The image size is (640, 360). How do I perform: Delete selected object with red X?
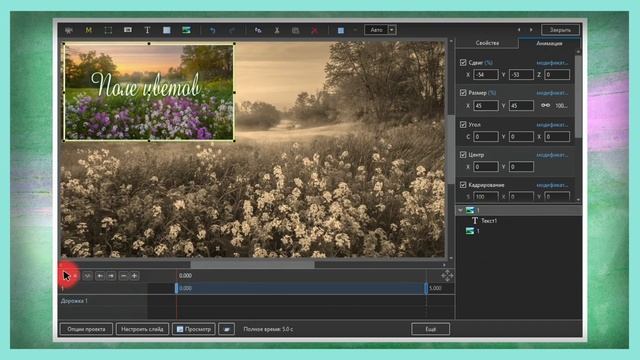click(x=314, y=30)
